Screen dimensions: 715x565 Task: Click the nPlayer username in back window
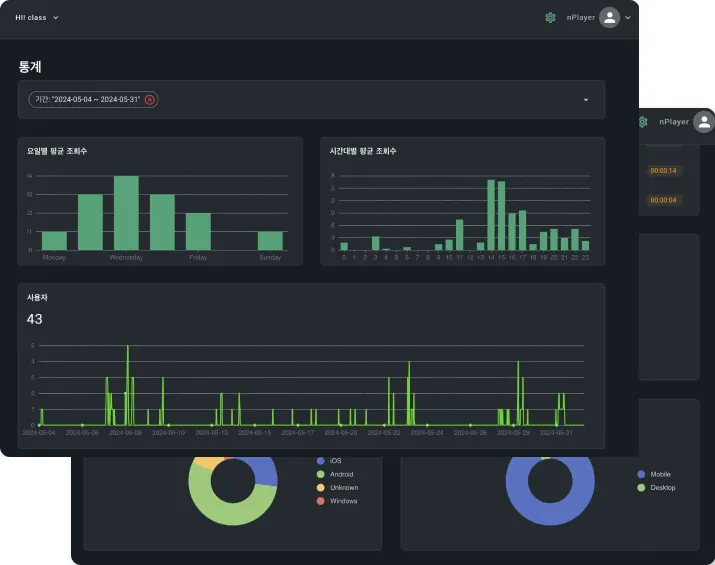point(674,122)
